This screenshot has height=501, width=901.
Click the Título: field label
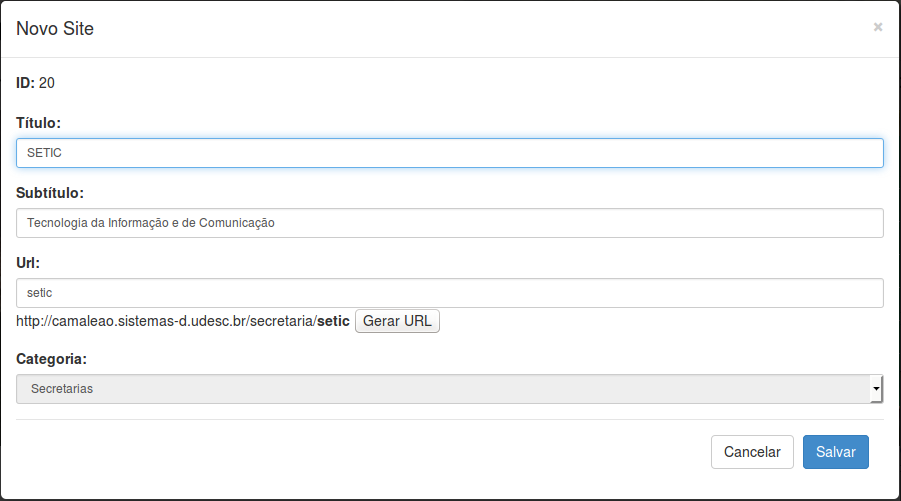click(38, 123)
